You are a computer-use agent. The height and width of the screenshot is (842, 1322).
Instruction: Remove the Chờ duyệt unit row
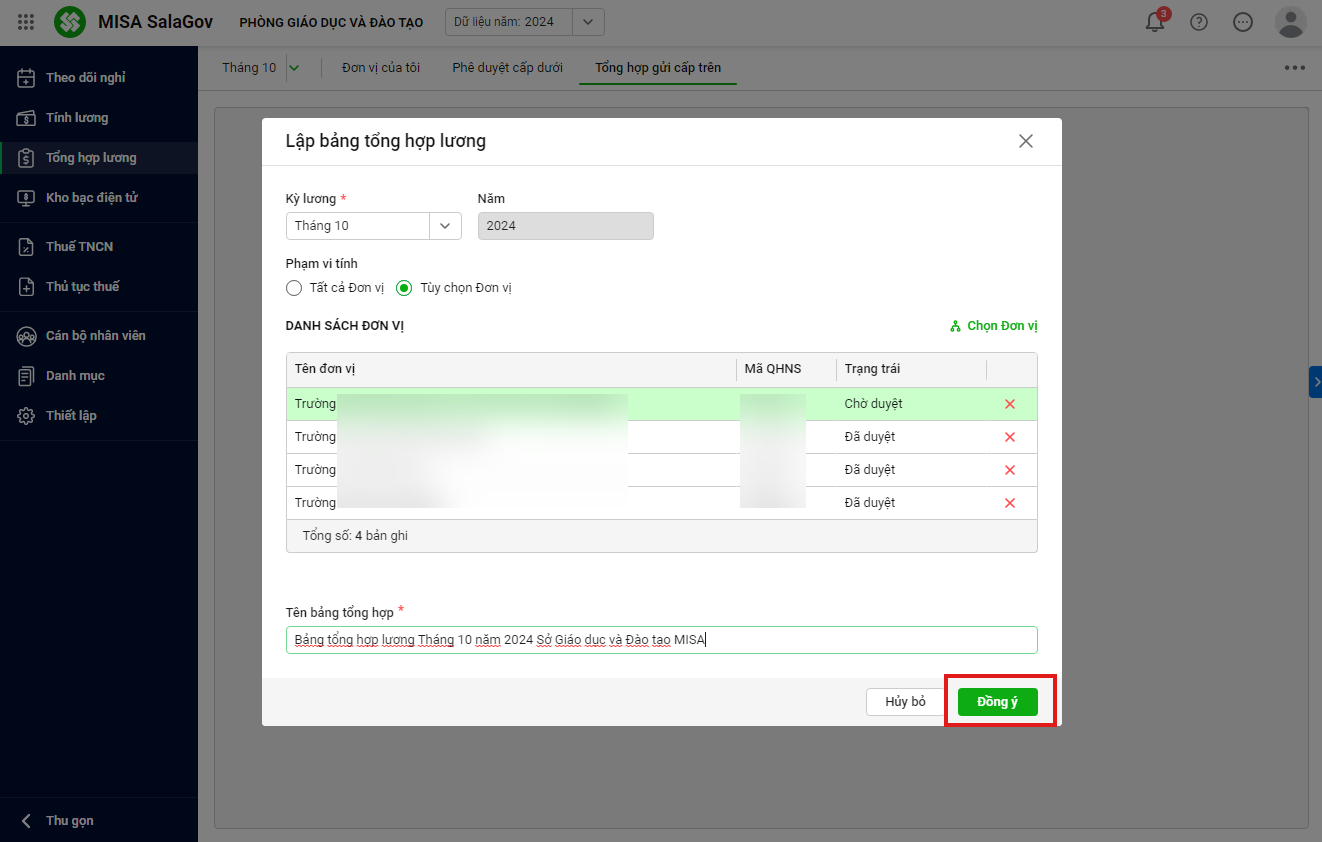tap(1010, 404)
